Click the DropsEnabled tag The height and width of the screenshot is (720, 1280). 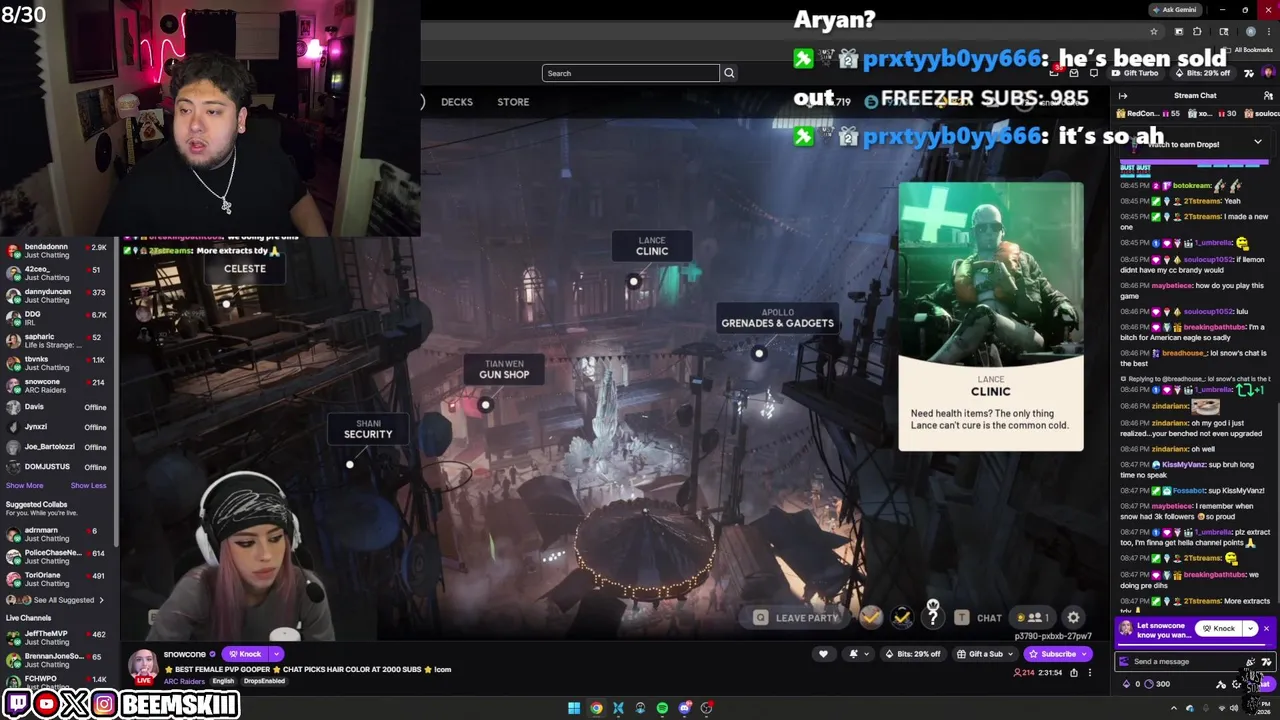click(x=264, y=681)
